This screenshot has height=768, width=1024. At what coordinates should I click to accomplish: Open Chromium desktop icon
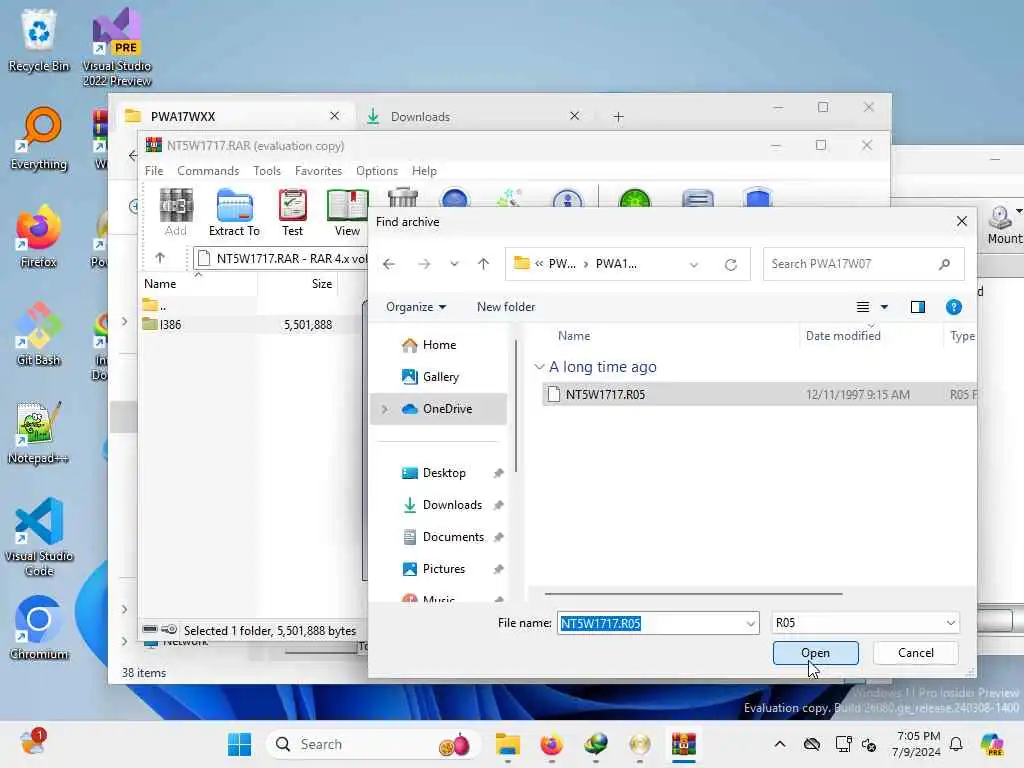point(39,628)
